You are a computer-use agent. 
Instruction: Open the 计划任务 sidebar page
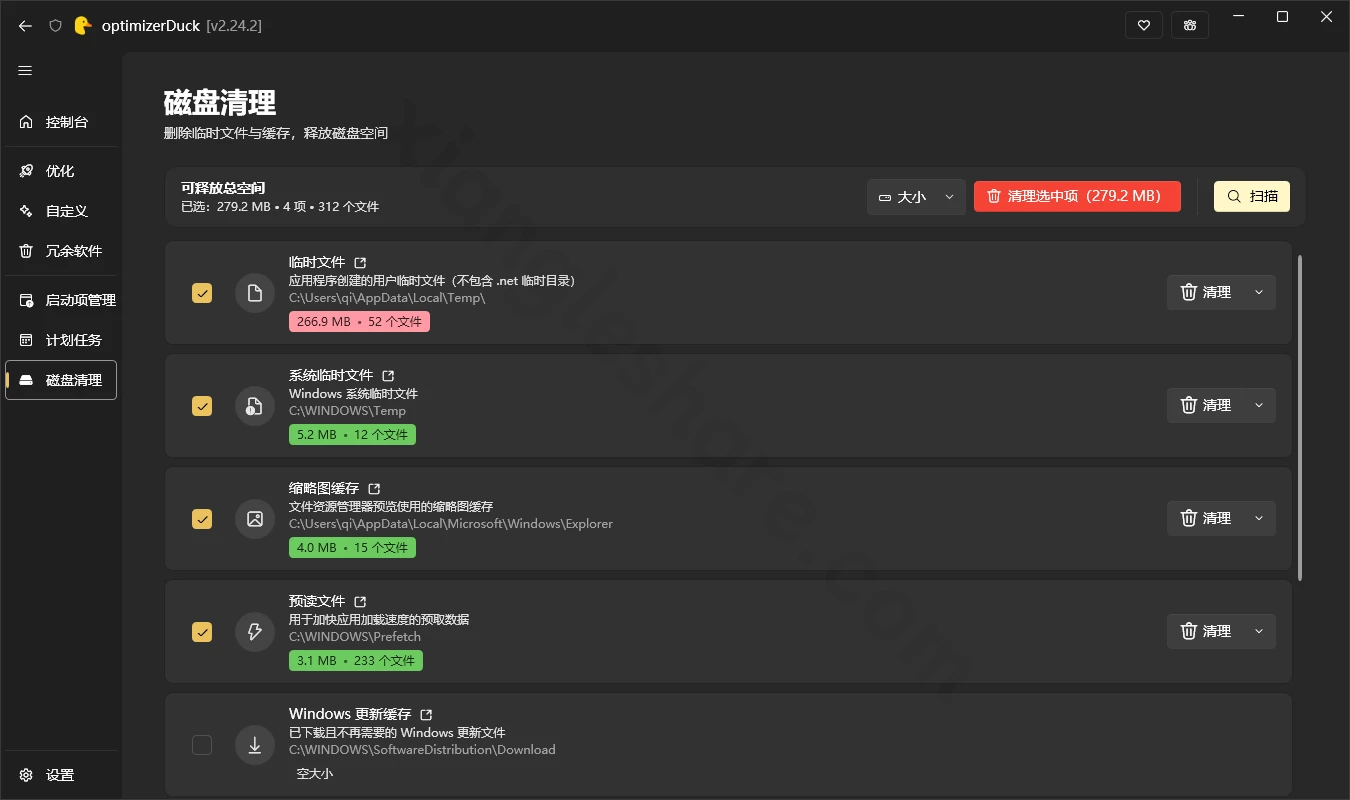61,340
